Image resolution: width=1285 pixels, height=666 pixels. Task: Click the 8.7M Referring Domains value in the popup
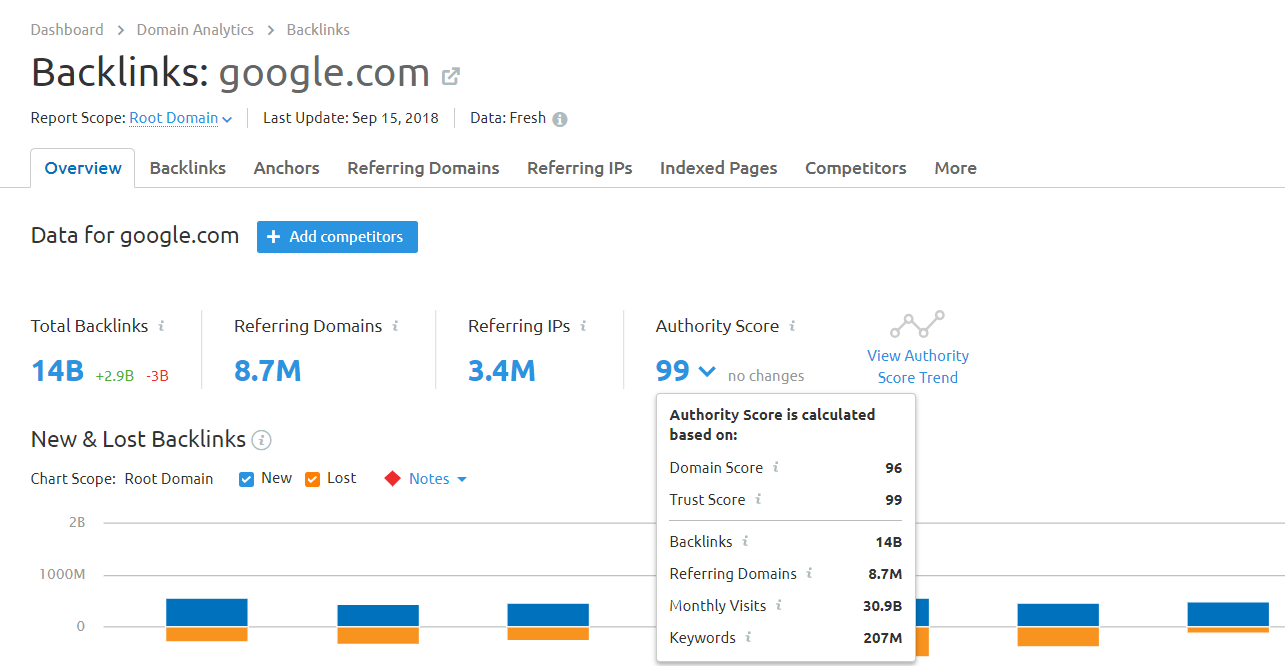point(886,574)
